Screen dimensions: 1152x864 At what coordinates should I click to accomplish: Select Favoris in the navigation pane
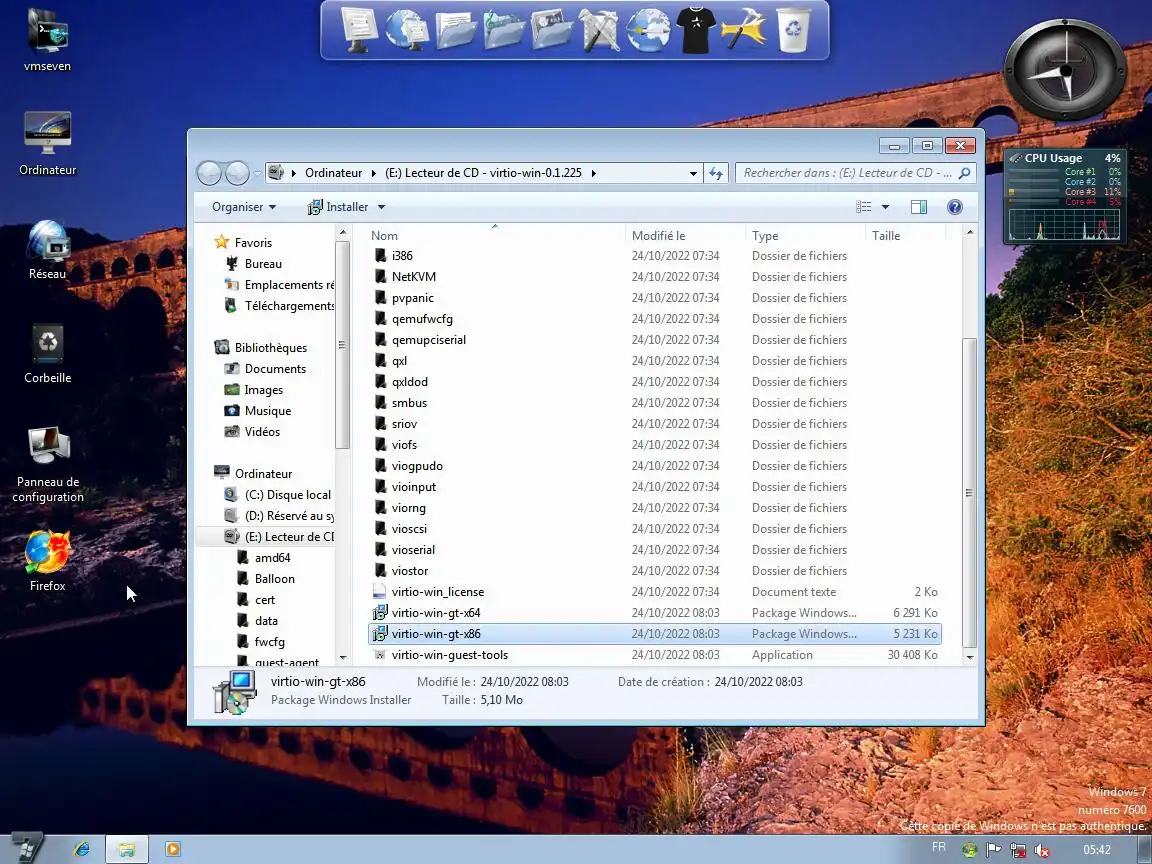point(253,242)
